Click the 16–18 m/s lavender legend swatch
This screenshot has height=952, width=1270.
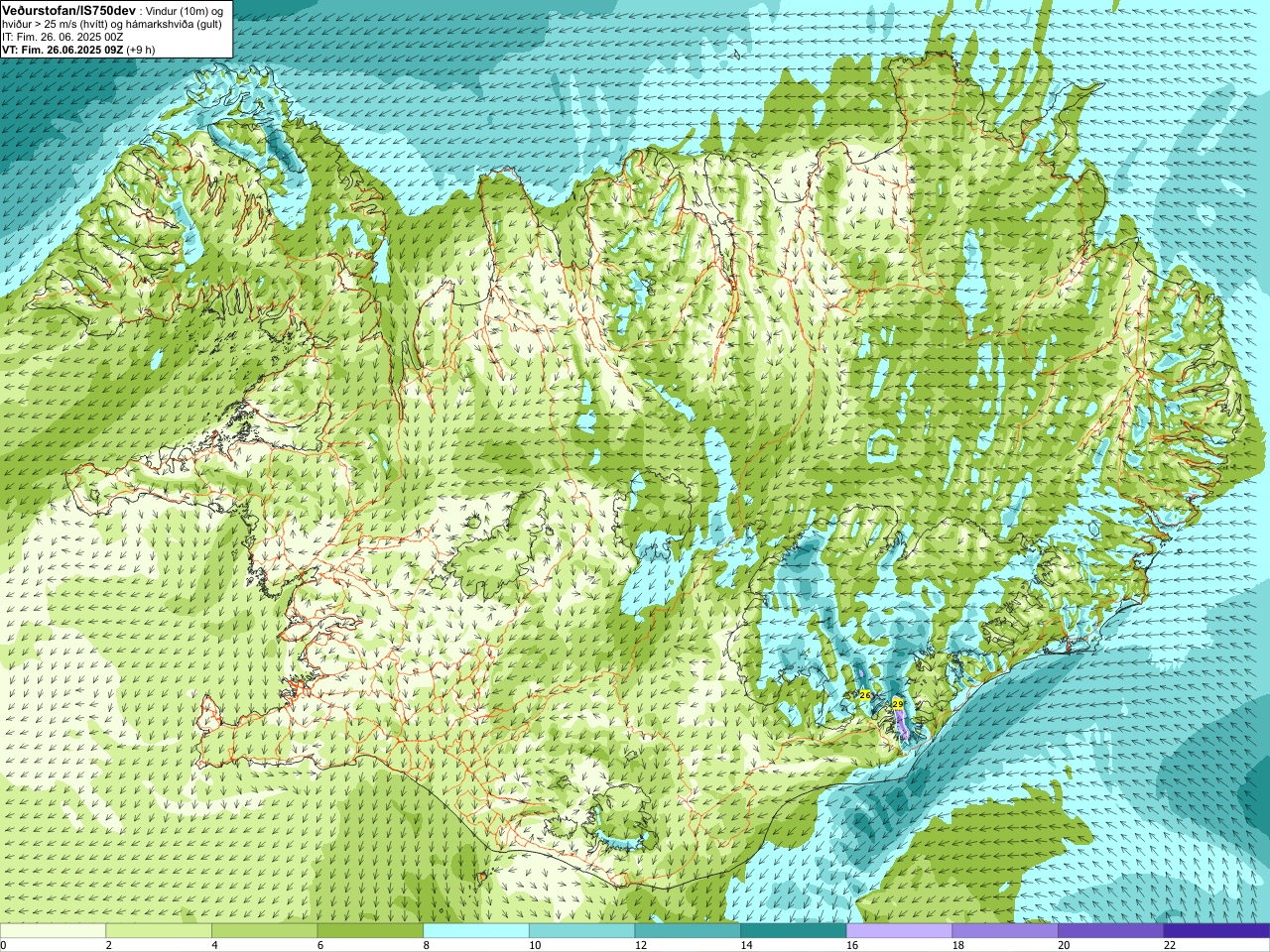point(899,931)
